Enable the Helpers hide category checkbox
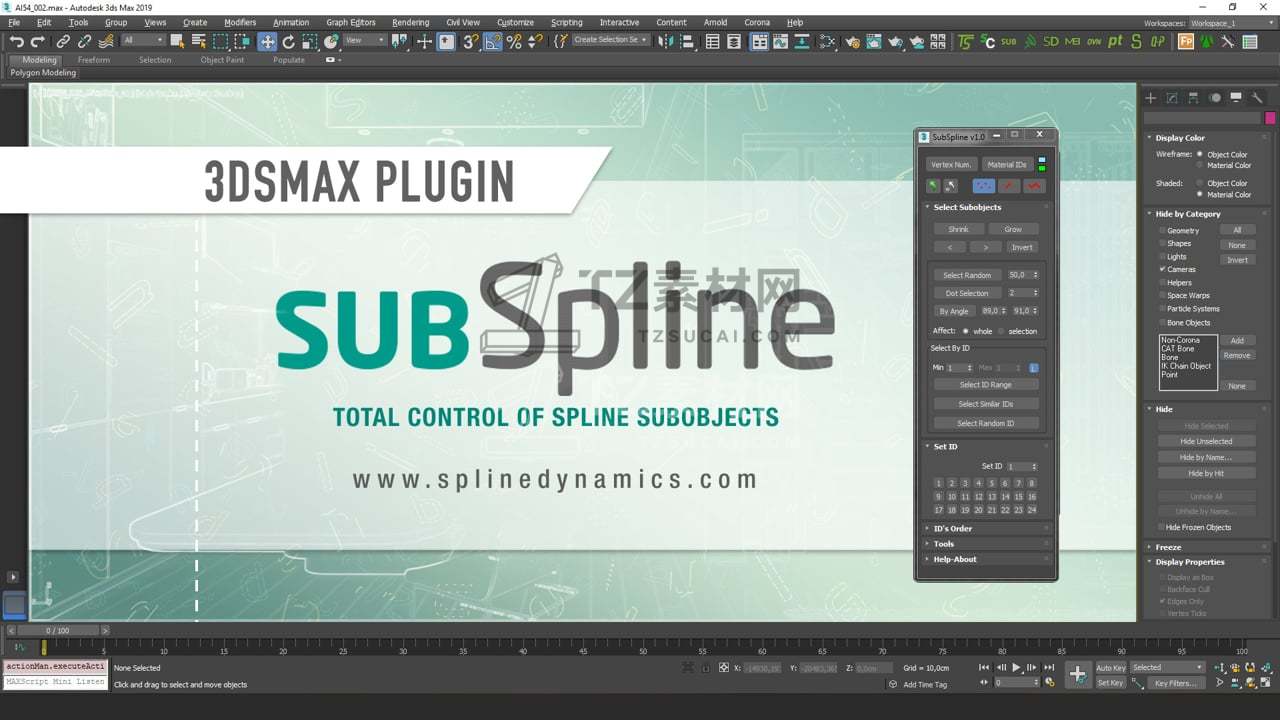The height and width of the screenshot is (720, 1280). click(x=1162, y=282)
